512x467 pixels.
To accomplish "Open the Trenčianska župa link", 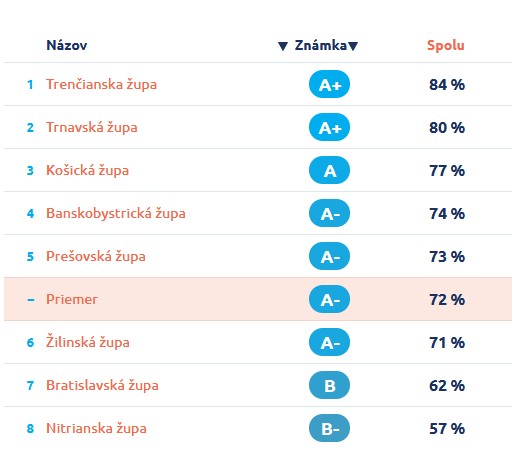I will (101, 84).
